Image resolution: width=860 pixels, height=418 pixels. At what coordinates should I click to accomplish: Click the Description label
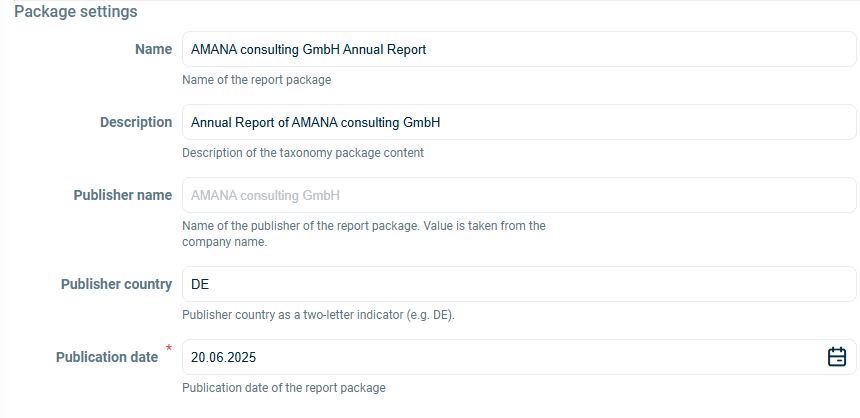click(136, 122)
